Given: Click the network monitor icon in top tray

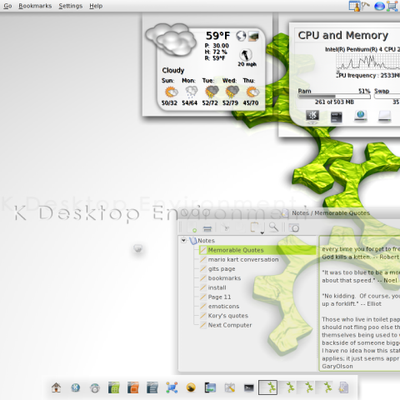Looking at the screenshot, I should click(x=392, y=6).
